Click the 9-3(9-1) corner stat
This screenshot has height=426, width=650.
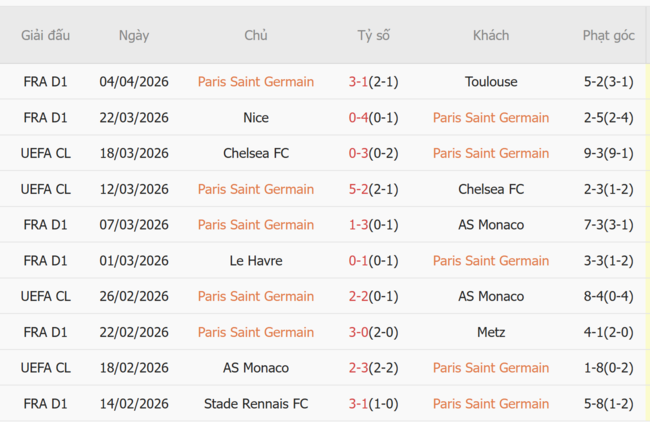click(608, 153)
